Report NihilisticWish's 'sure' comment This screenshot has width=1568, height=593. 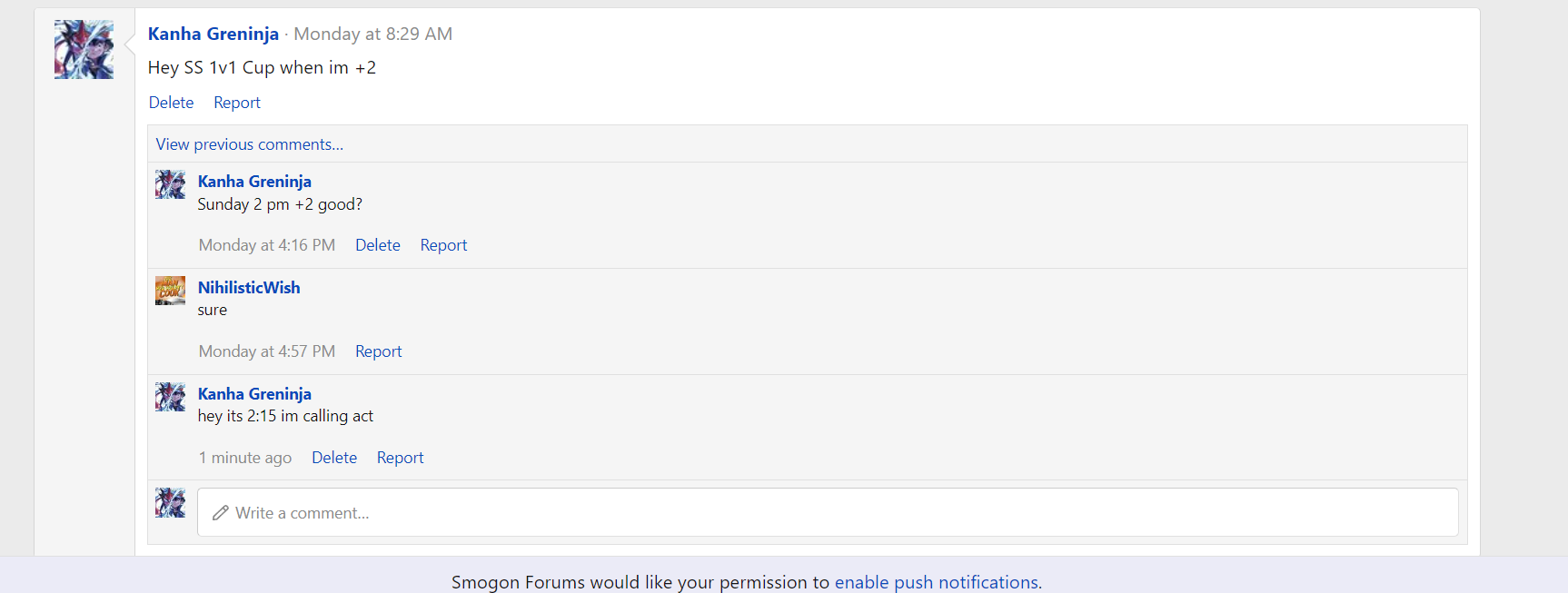click(x=378, y=351)
